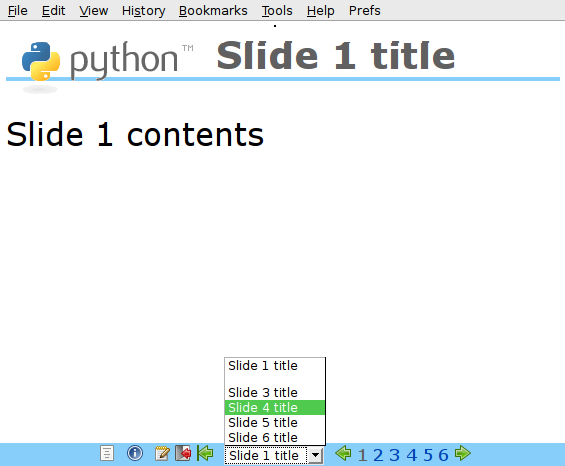Click the document outline icon in the footer
Screen dimensions: 565x466
(107, 453)
